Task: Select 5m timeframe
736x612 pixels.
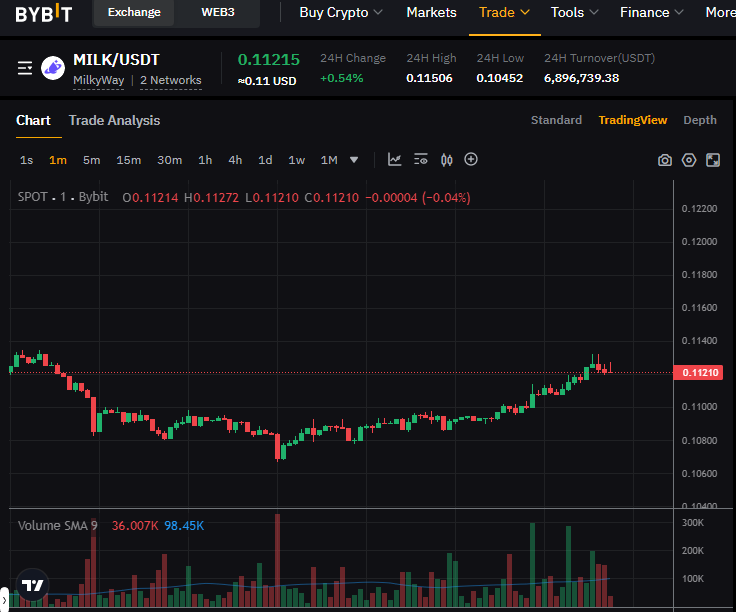Action: pyautogui.click(x=92, y=160)
